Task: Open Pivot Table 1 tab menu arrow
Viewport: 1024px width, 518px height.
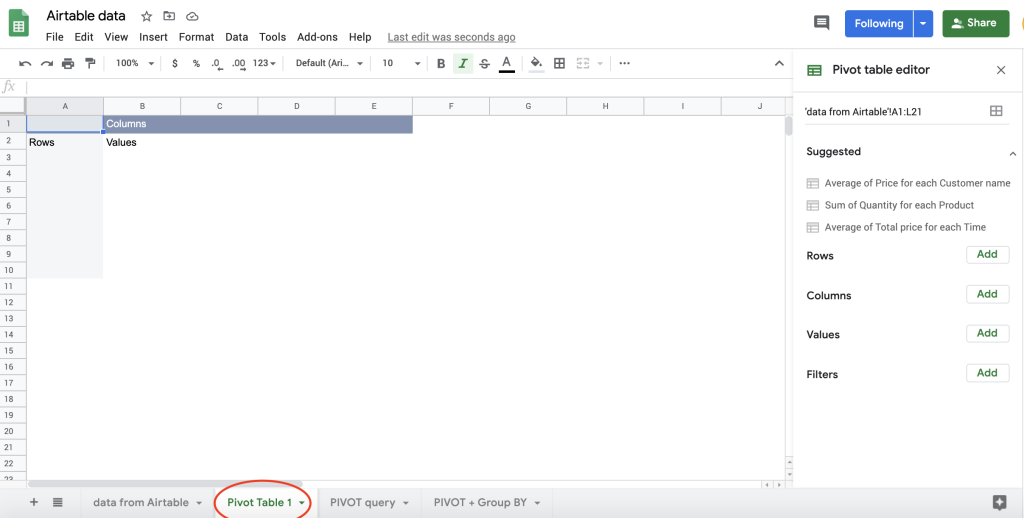Action: 301,503
